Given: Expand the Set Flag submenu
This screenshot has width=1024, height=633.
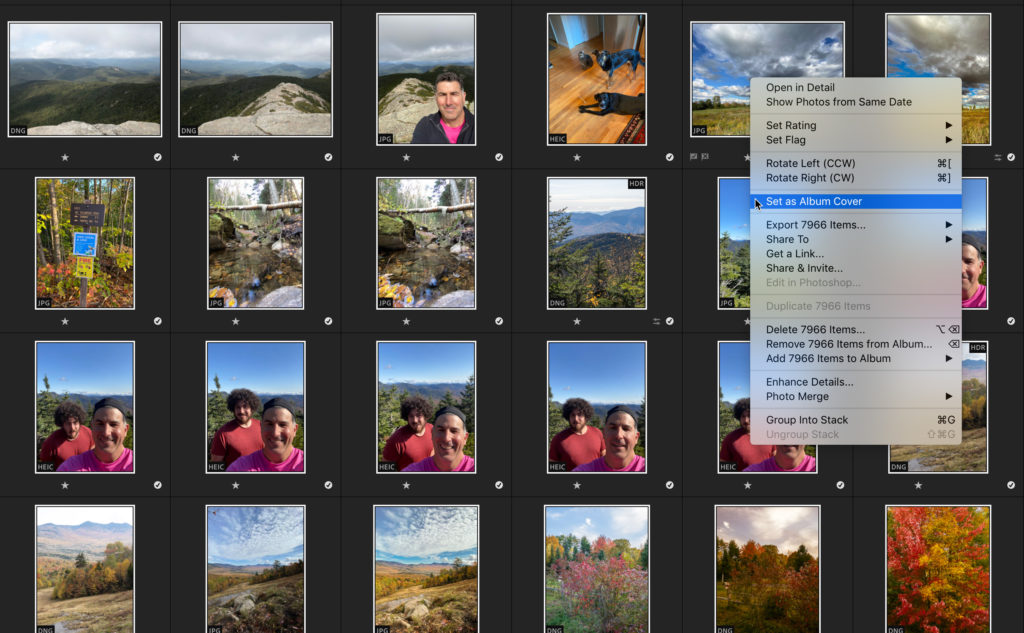Looking at the screenshot, I should 855,140.
